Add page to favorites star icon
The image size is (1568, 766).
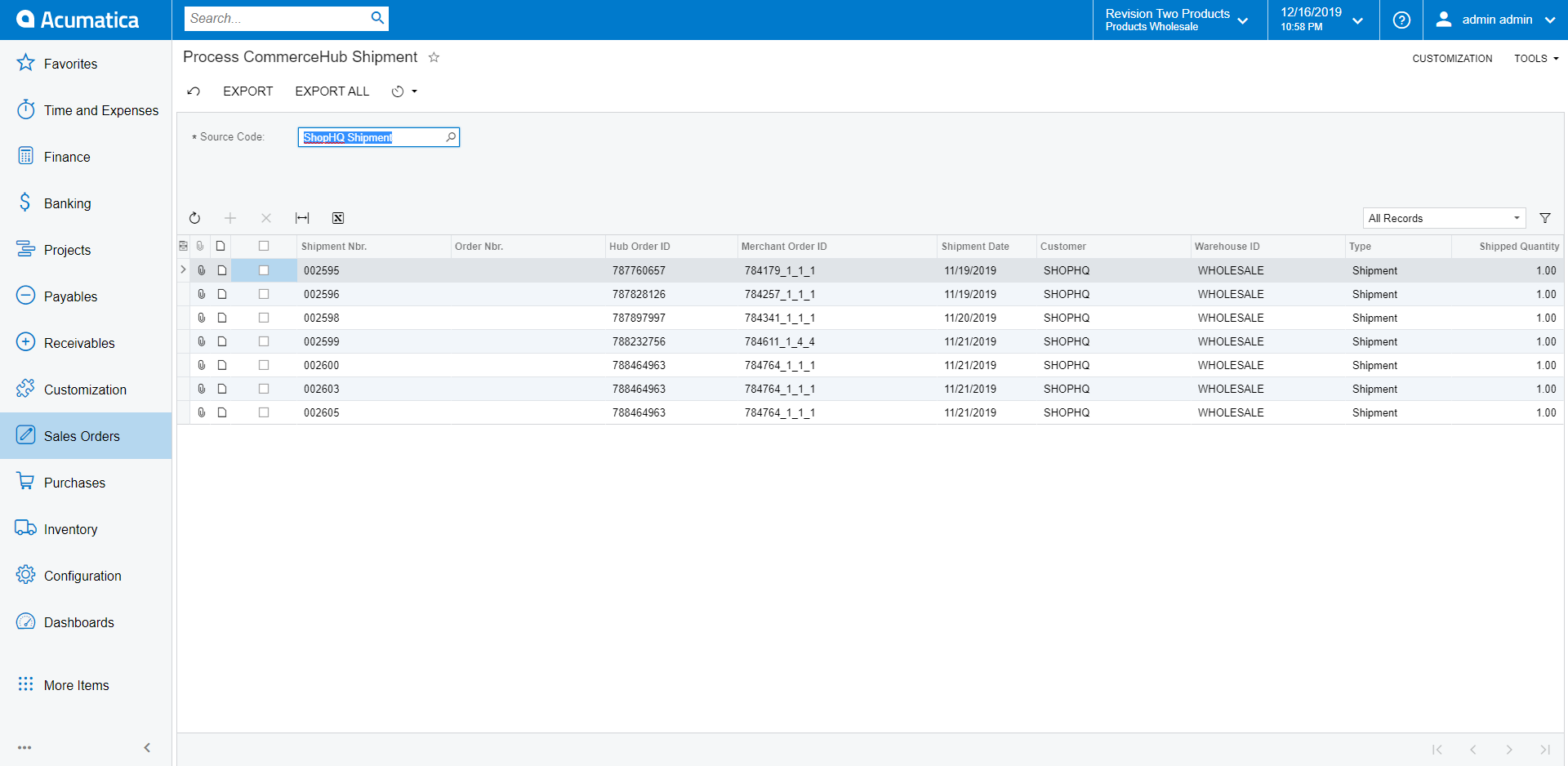[x=434, y=57]
